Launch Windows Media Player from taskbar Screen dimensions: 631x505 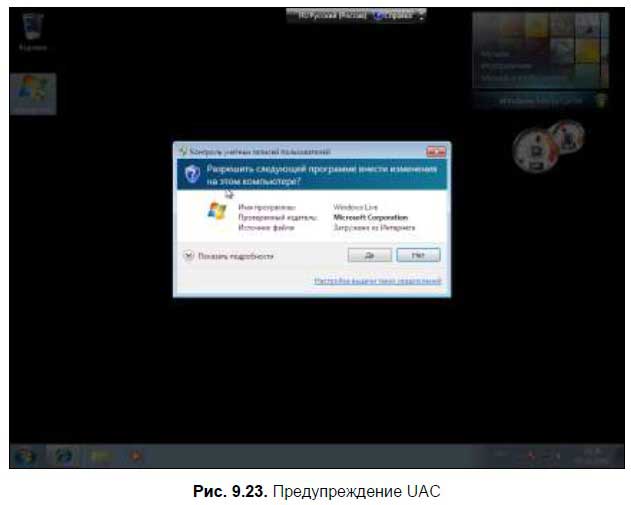[136, 456]
